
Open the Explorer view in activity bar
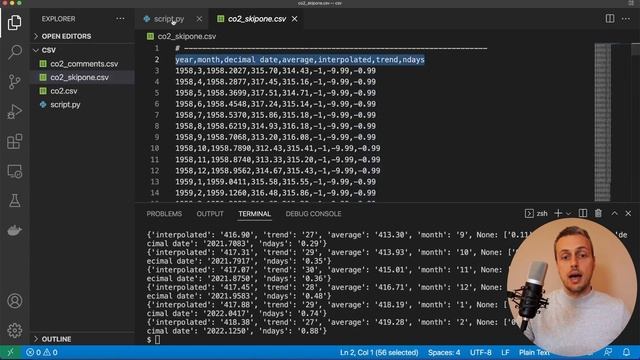coord(15,22)
